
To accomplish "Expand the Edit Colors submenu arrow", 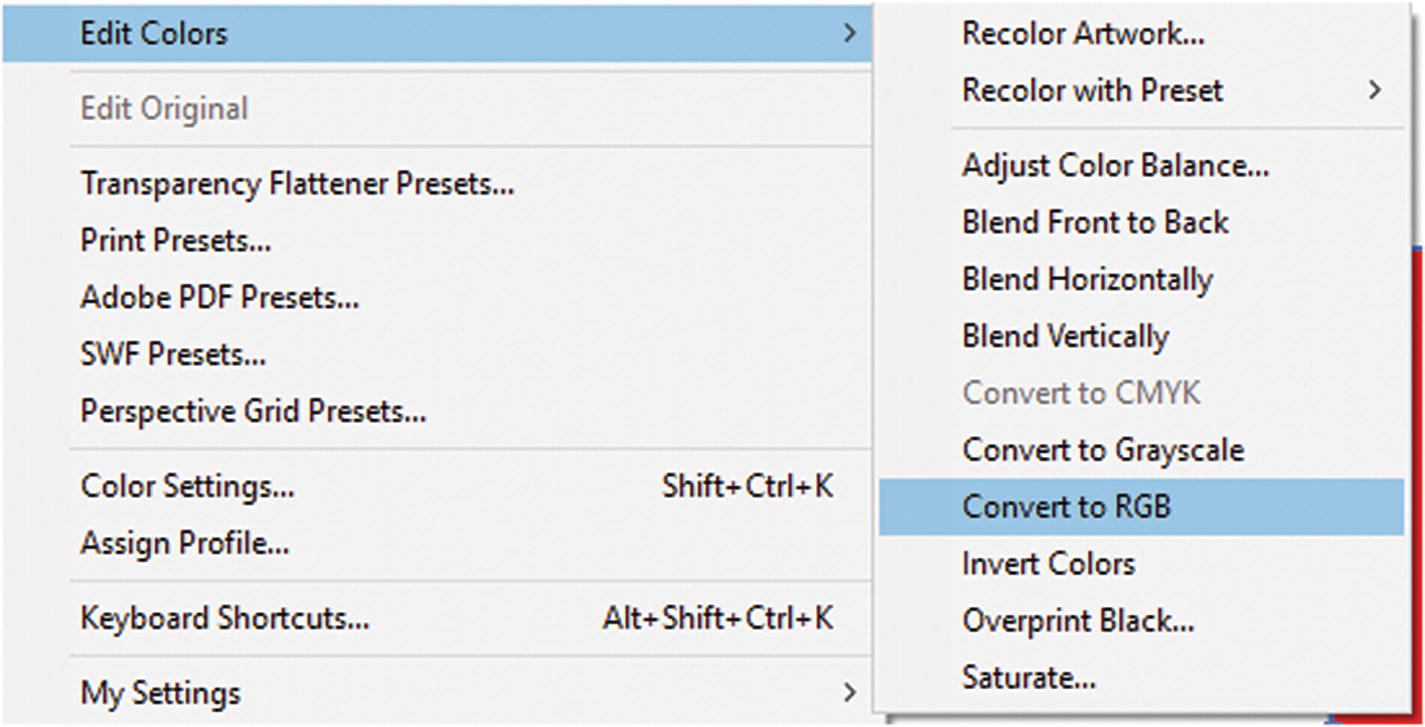I will click(x=849, y=33).
